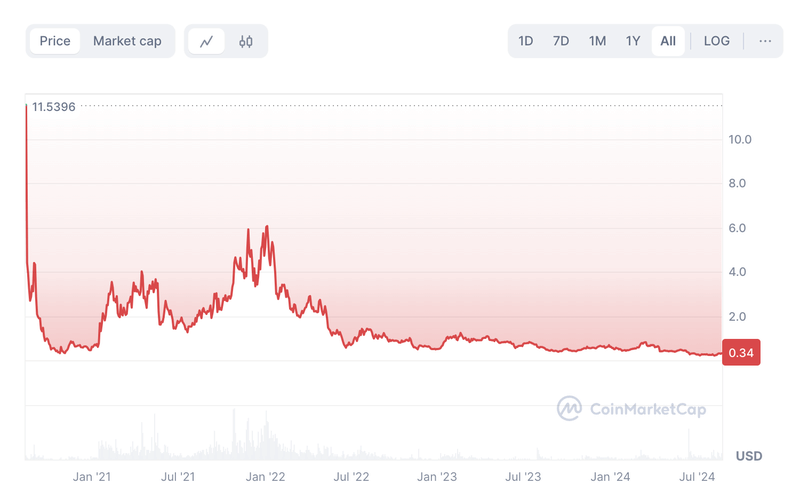Click the Jan '23 date marker
The image size is (800, 491).
[x=437, y=478]
